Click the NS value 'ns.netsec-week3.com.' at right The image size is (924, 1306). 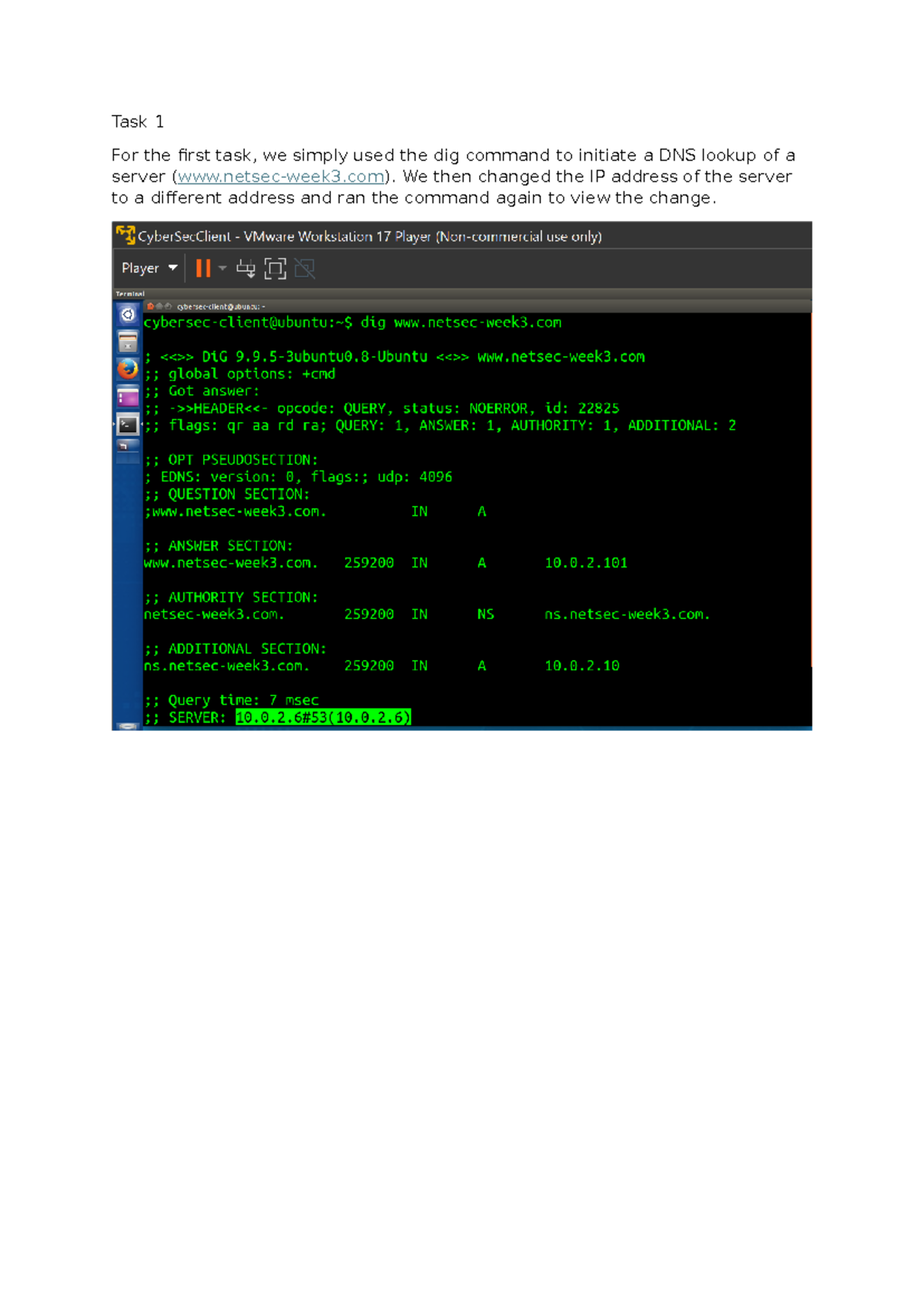point(628,614)
